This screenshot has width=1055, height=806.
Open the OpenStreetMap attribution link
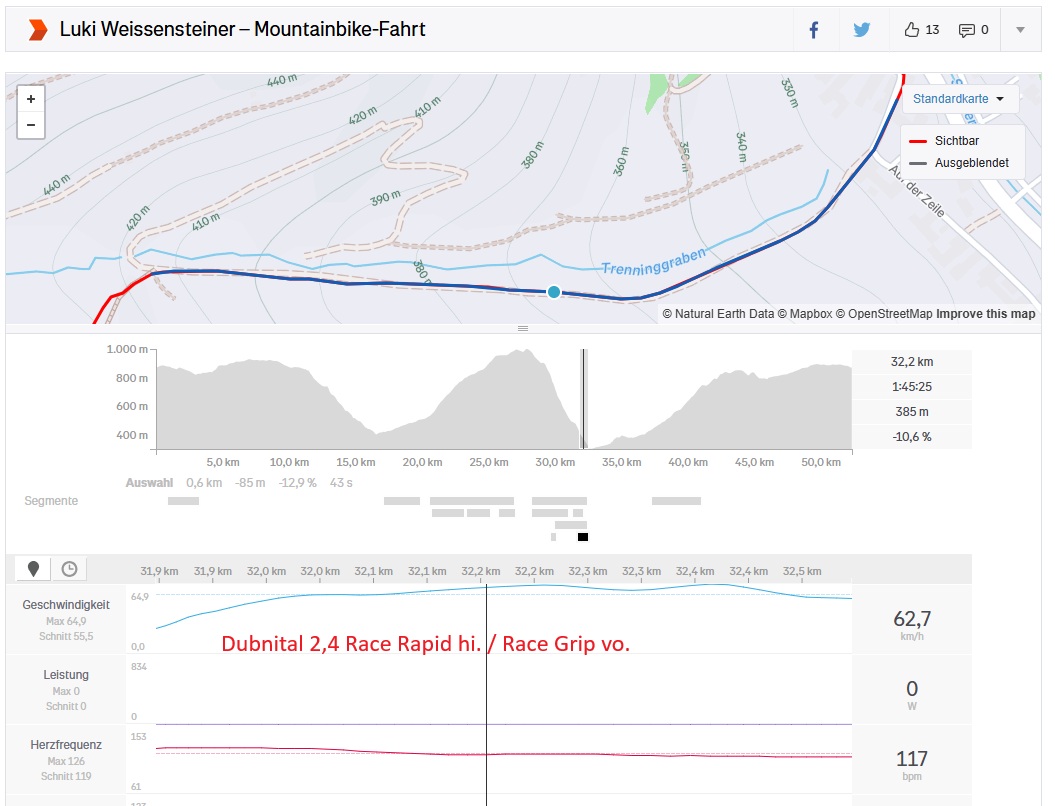point(884,314)
